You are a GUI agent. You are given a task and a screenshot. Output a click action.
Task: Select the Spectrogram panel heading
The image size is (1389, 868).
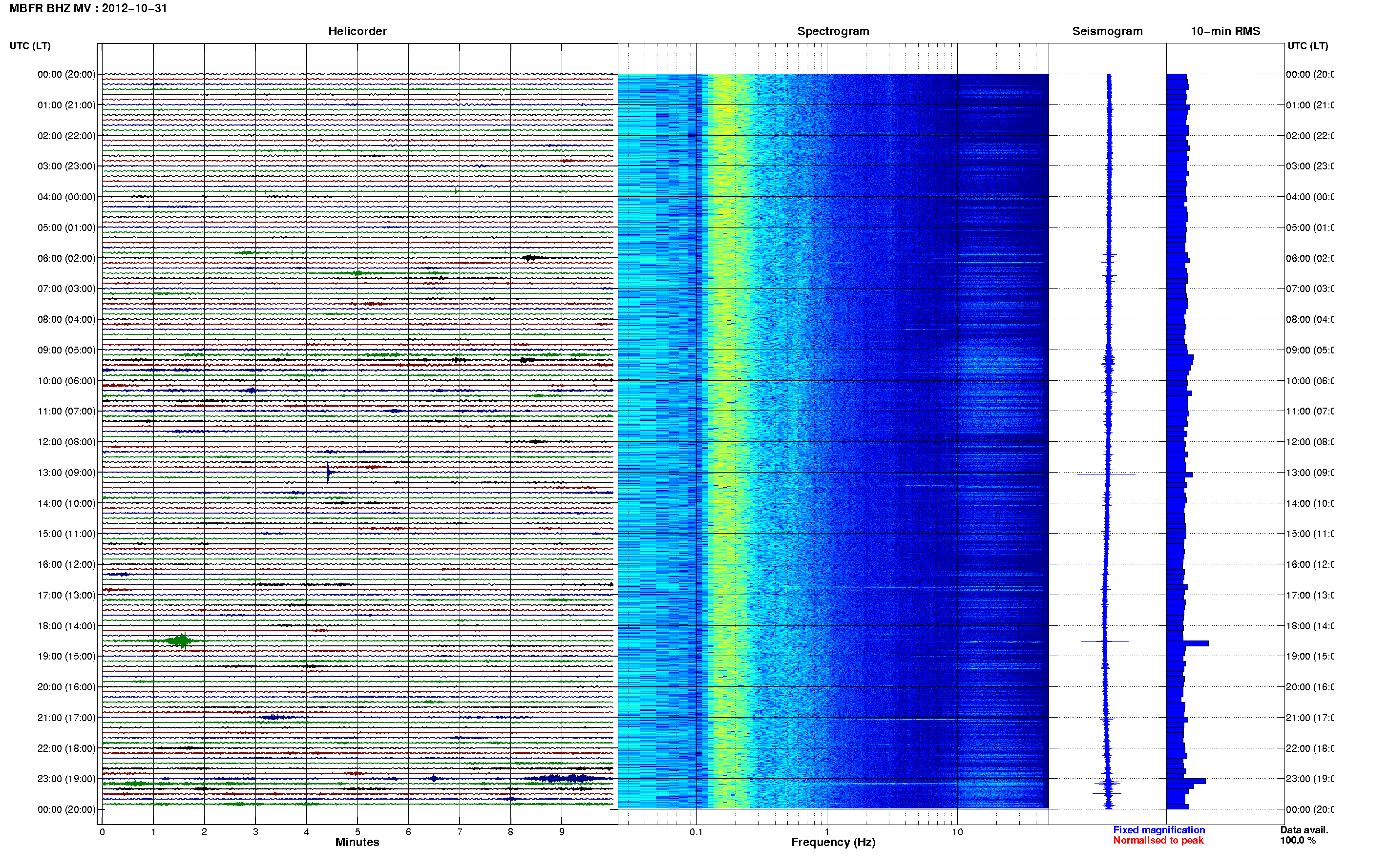click(833, 31)
